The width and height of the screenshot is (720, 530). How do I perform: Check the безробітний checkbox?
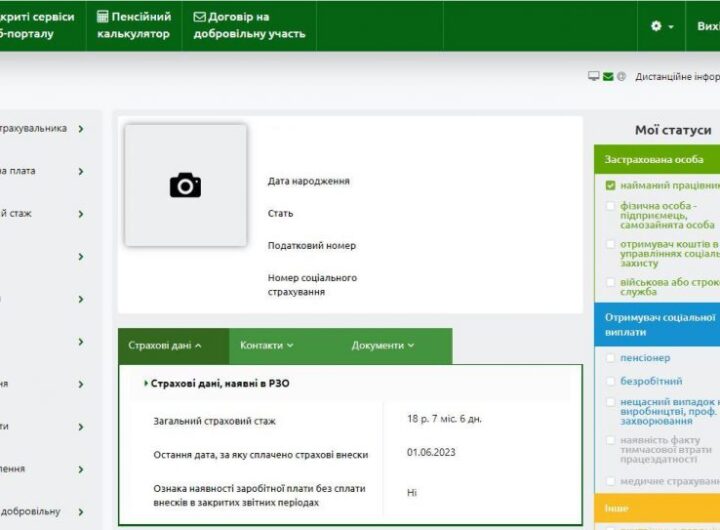click(x=611, y=382)
